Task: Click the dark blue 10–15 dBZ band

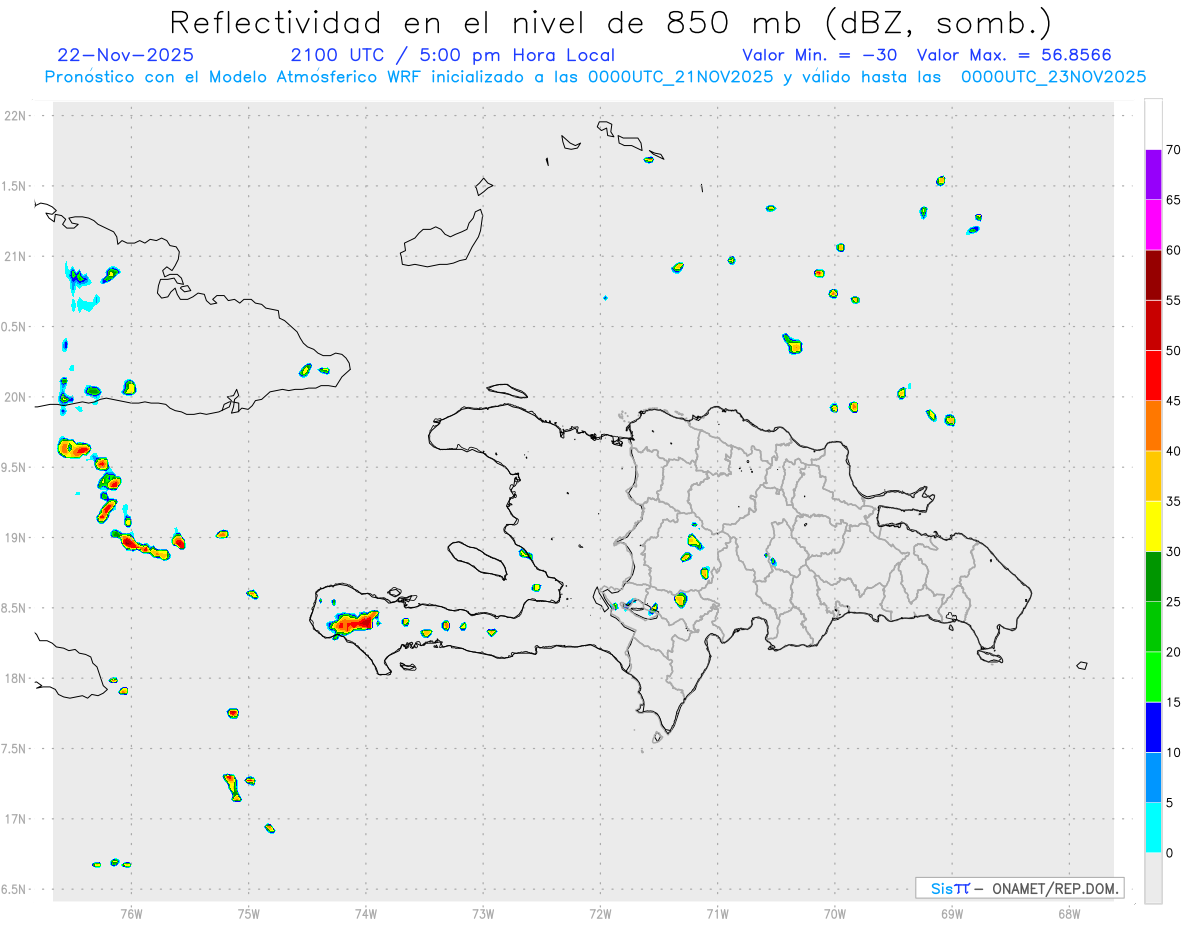Action: pos(1153,727)
